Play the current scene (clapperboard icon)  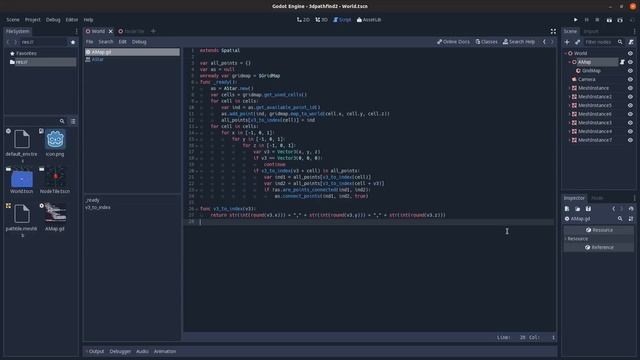point(609,20)
